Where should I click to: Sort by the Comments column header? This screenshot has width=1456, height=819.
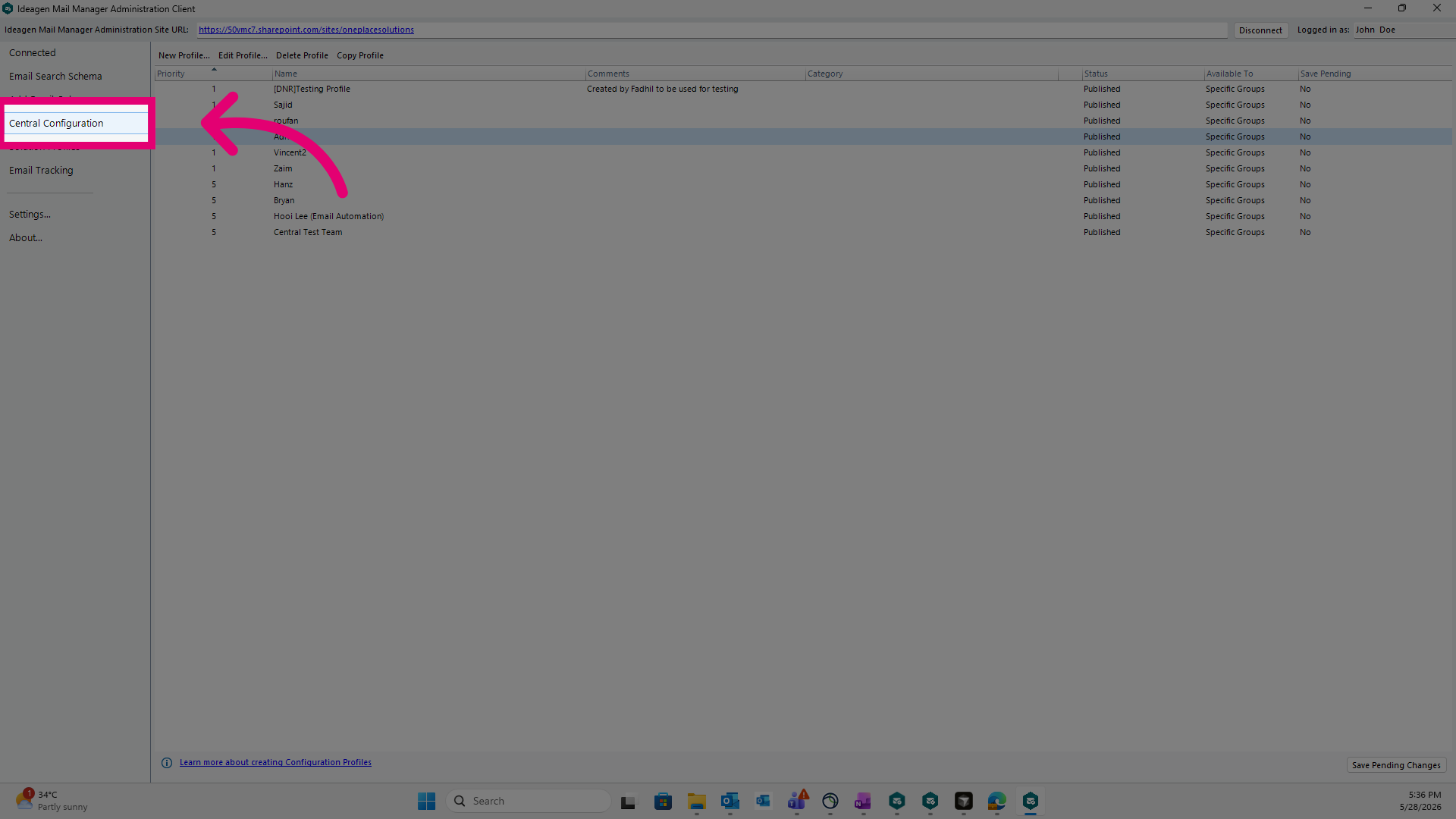point(695,74)
